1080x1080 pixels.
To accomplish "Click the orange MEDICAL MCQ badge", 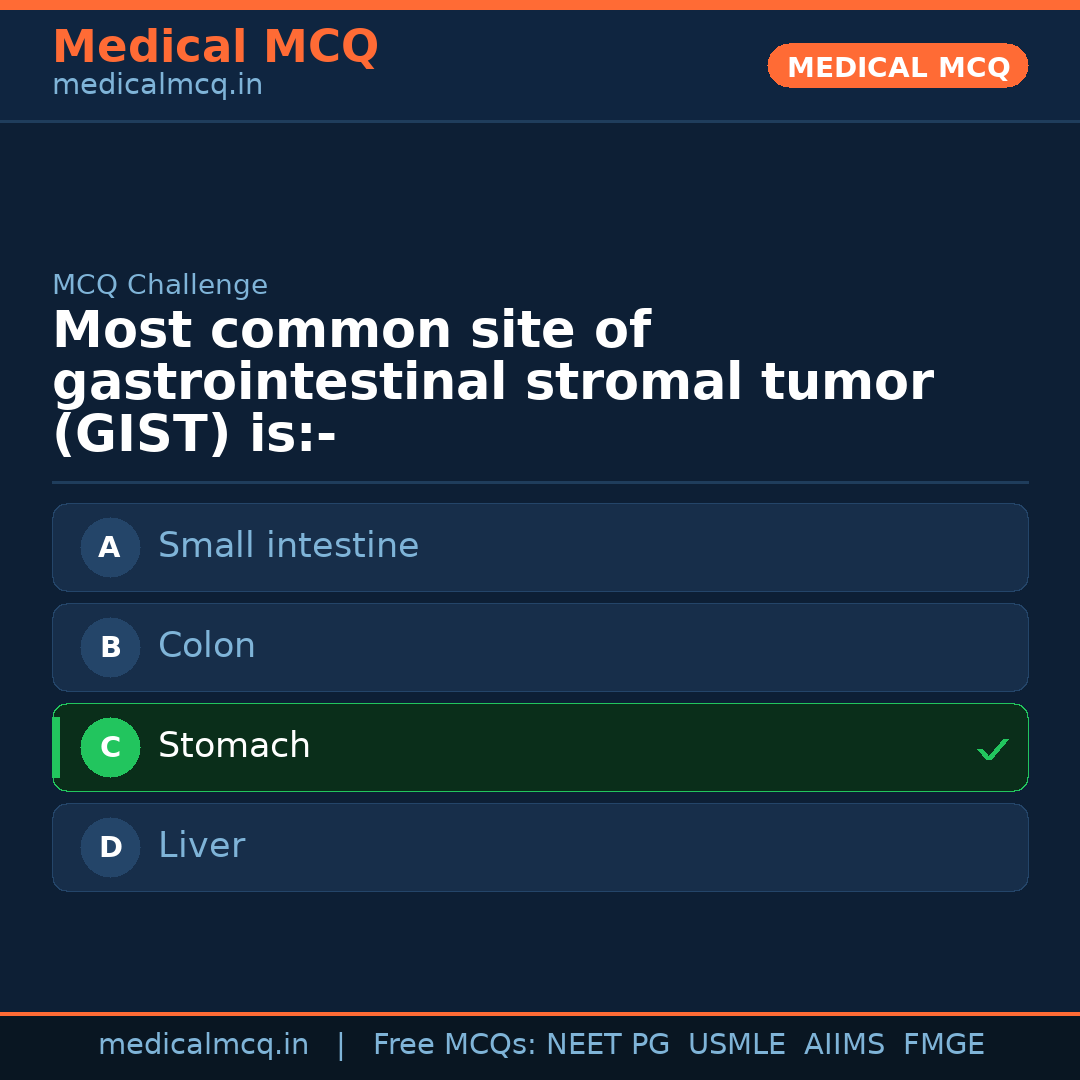I will point(897,67).
